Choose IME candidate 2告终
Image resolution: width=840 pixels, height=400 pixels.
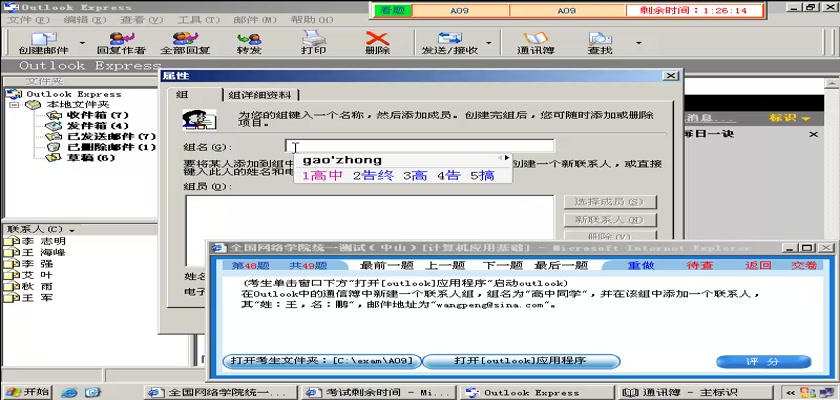pos(373,176)
